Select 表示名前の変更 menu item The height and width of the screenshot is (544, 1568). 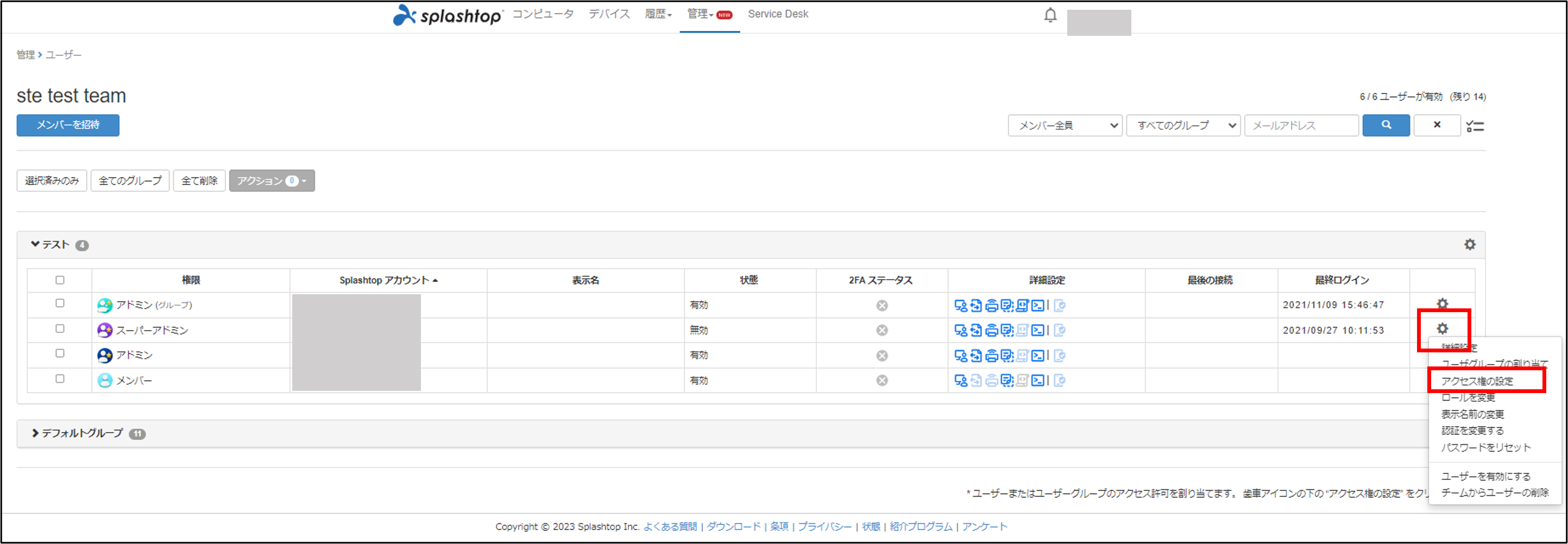point(1472,414)
